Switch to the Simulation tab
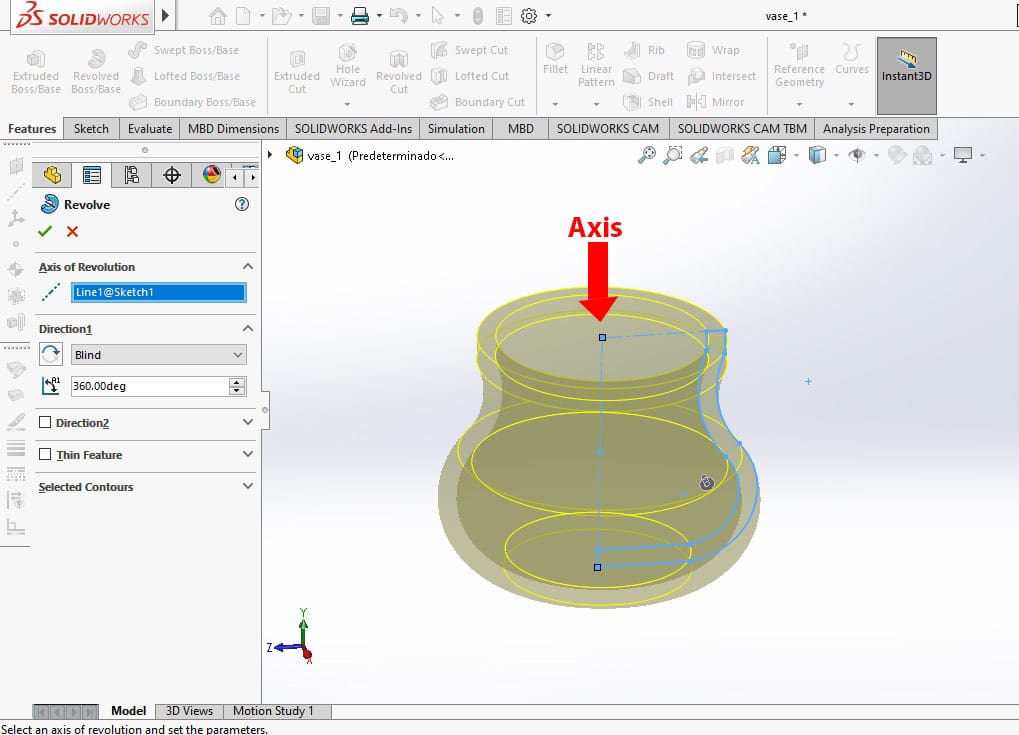The height and width of the screenshot is (735, 1019). tap(456, 129)
